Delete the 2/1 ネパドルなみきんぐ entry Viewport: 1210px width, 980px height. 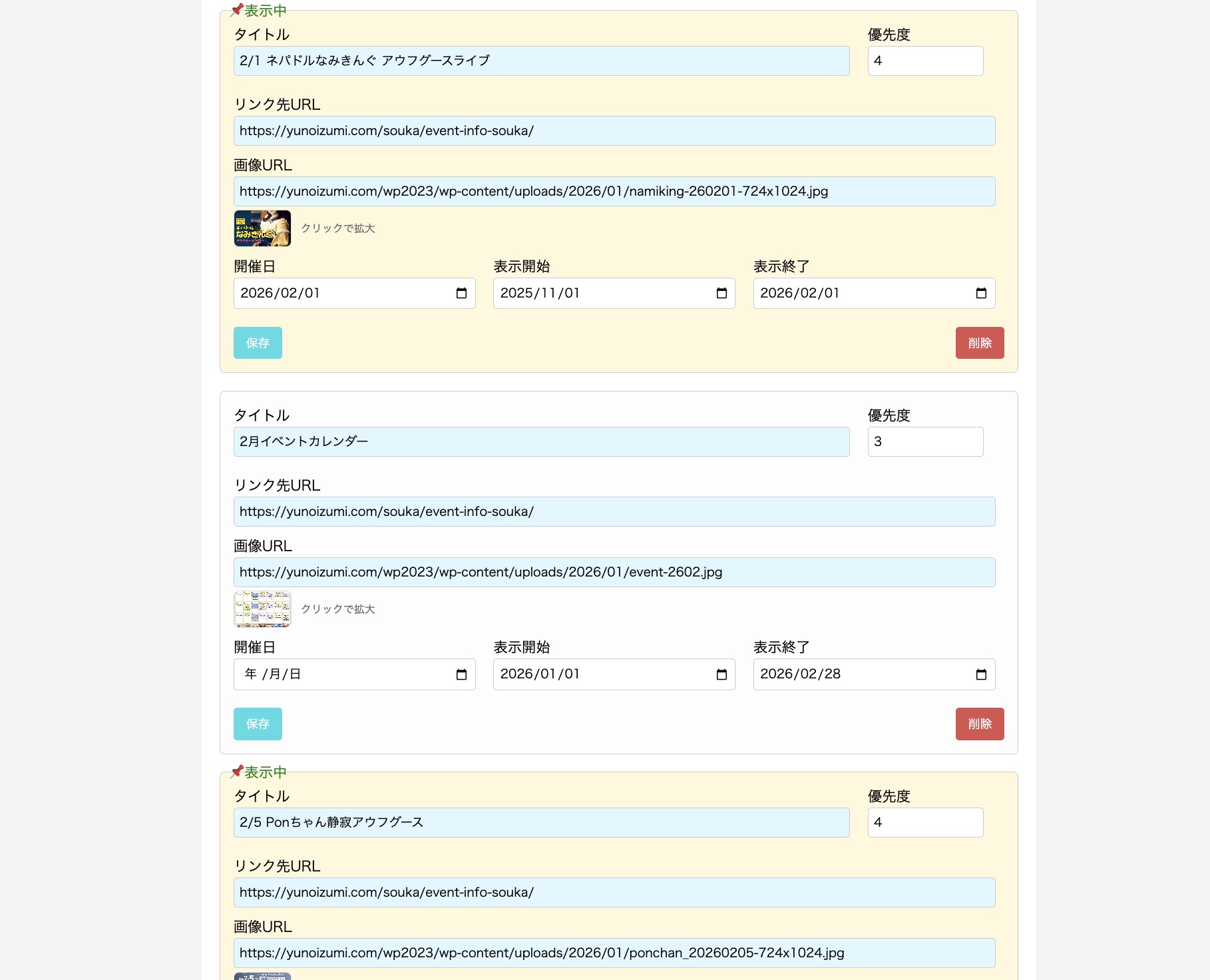point(980,343)
